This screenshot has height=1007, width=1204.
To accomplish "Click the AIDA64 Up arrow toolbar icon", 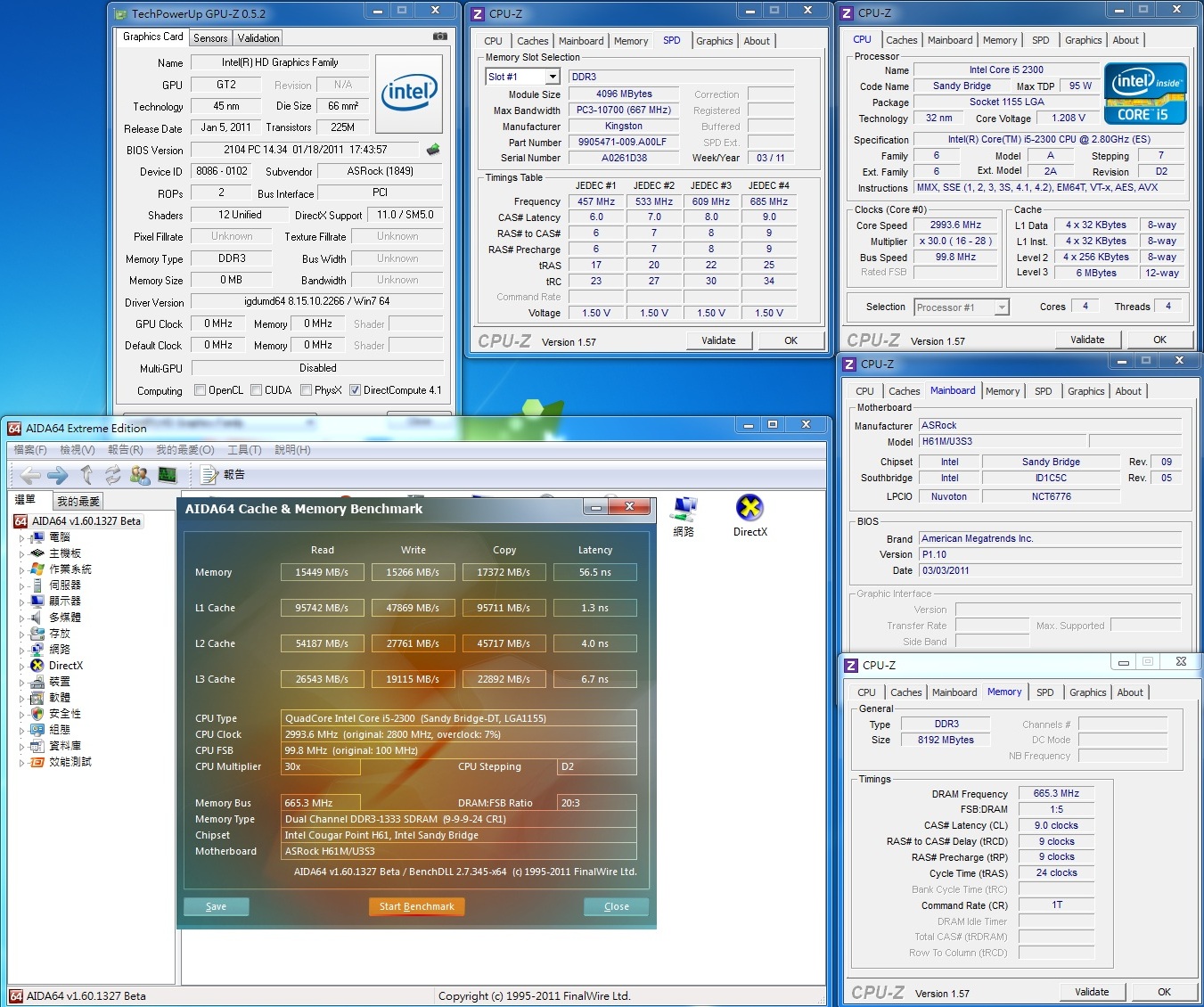I will coord(86,475).
